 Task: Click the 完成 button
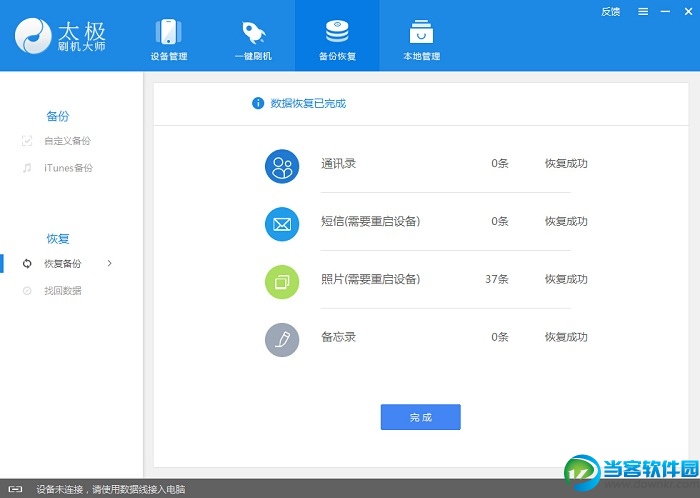pos(421,417)
